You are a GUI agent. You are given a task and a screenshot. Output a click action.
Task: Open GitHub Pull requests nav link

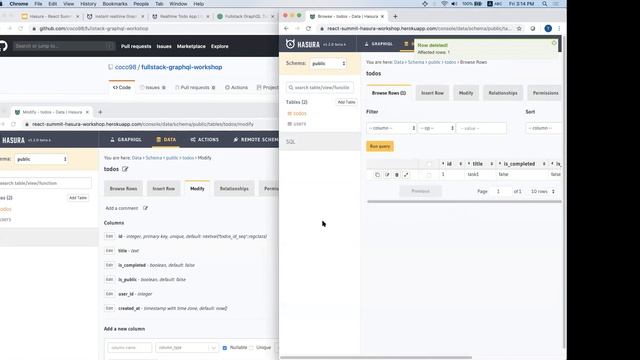click(x=136, y=46)
